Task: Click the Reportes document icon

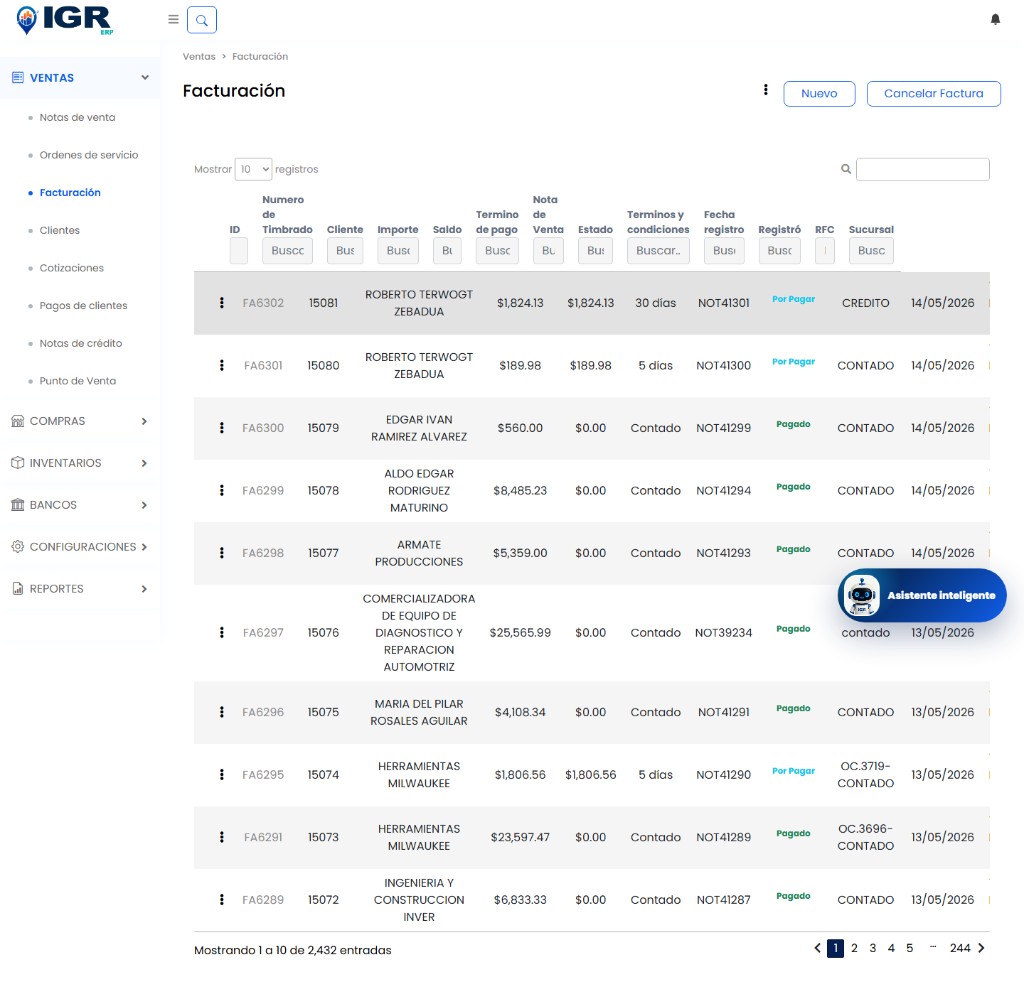Action: coord(18,589)
